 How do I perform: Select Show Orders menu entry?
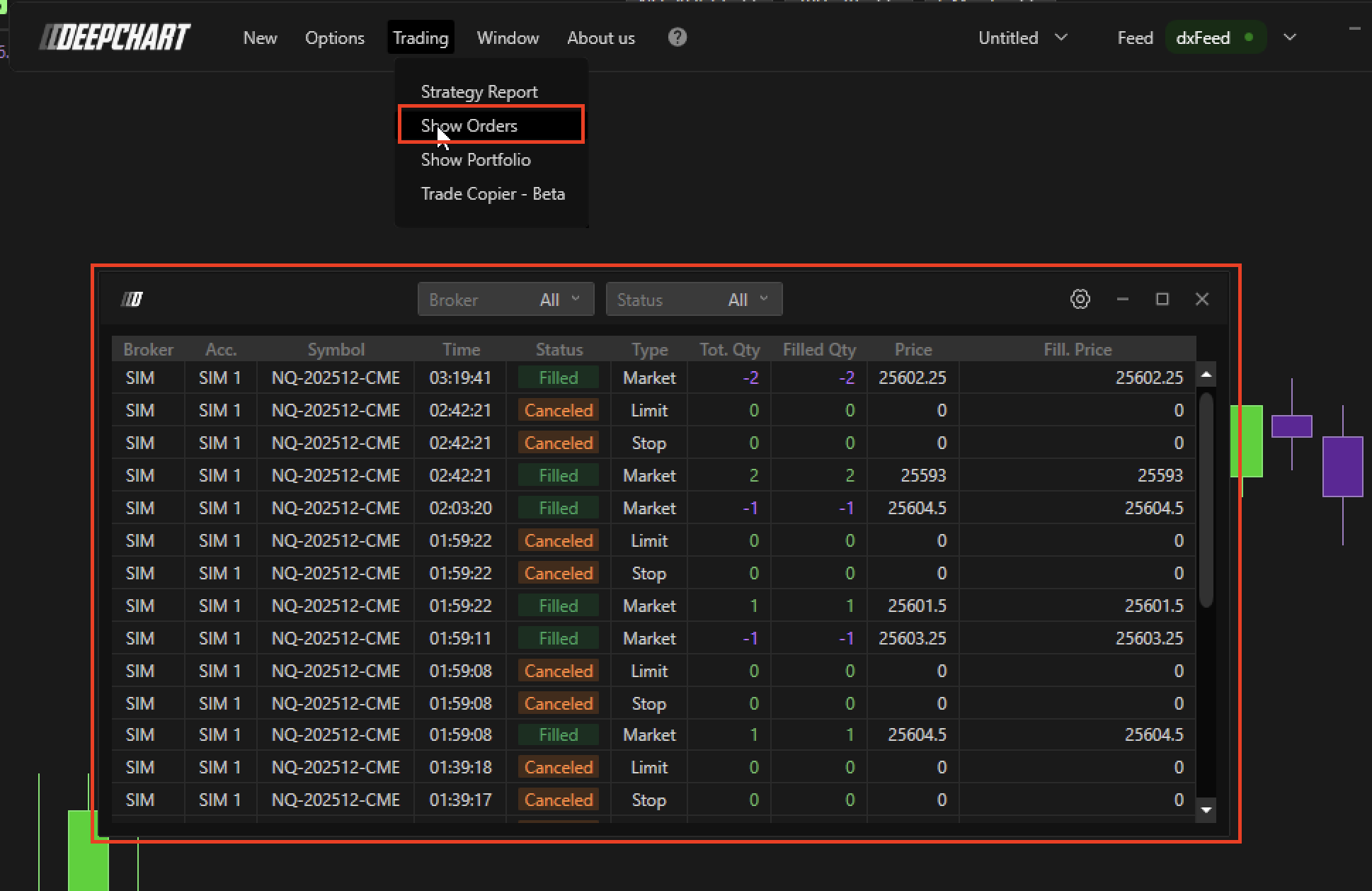tap(469, 125)
